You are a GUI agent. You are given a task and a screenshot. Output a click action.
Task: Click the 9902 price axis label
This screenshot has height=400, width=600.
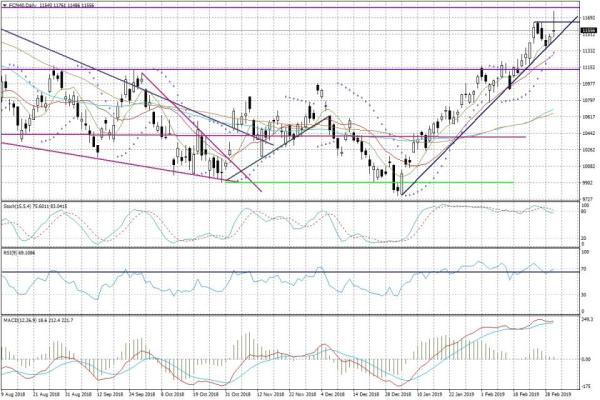pyautogui.click(x=587, y=182)
